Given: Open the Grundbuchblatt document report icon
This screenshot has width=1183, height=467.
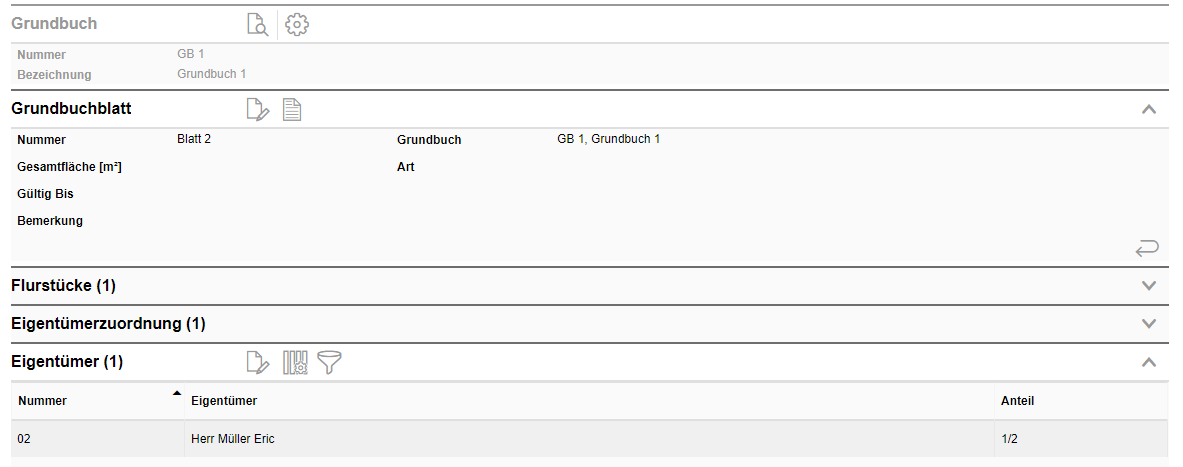Looking at the screenshot, I should click(x=292, y=110).
